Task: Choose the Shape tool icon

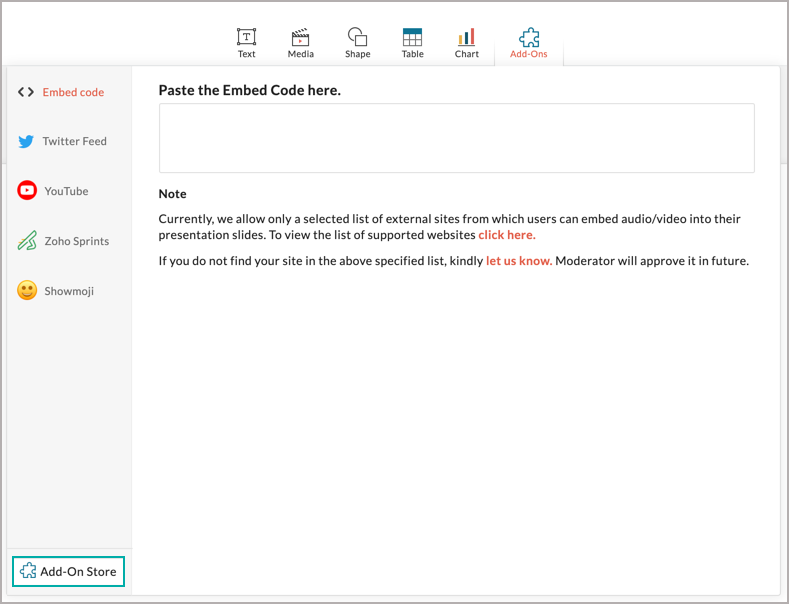Action: tap(357, 37)
